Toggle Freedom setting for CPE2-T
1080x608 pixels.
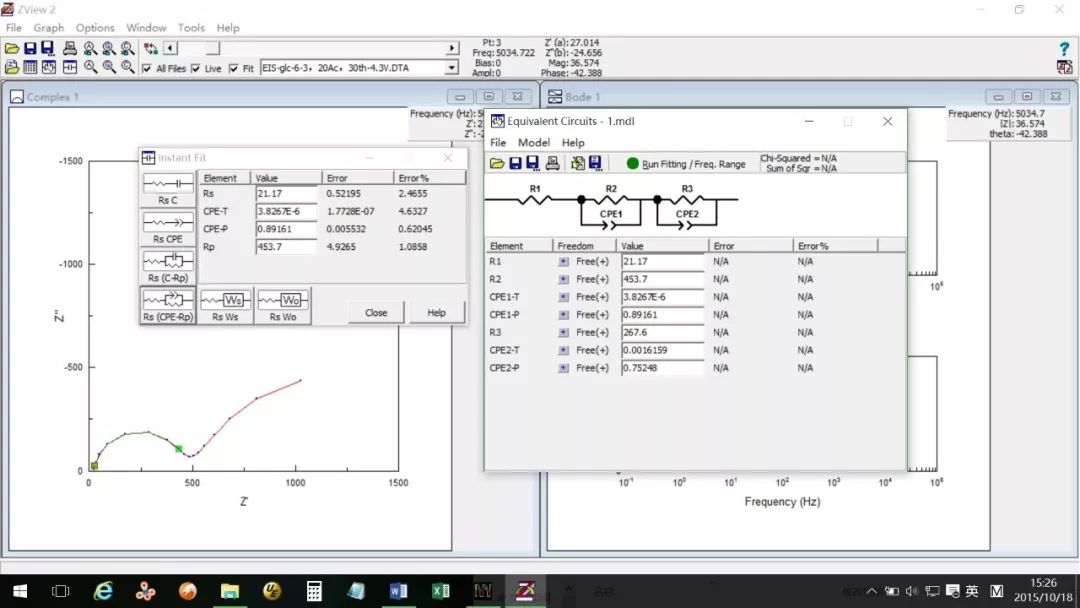(x=563, y=350)
